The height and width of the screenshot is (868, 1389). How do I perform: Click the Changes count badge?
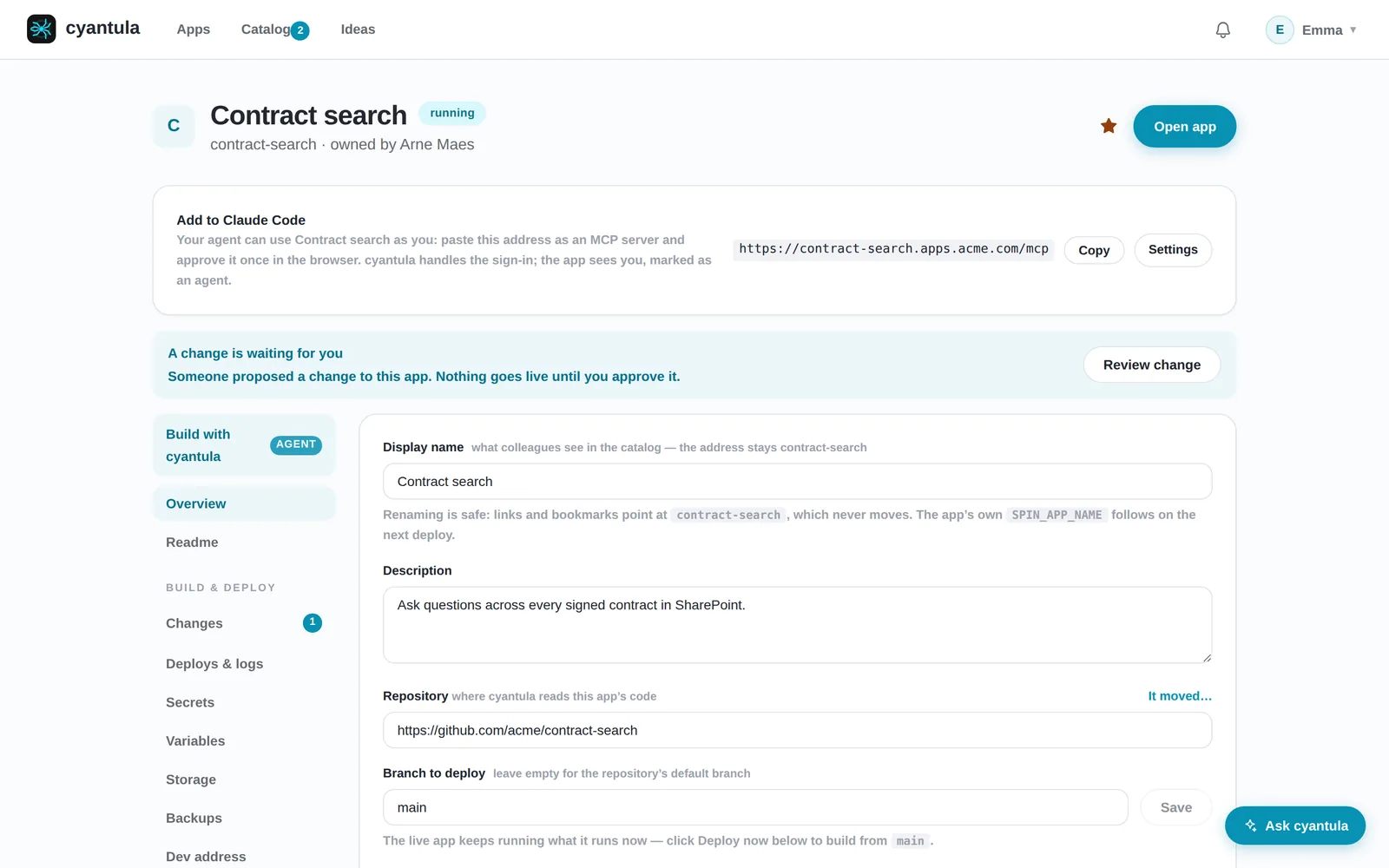click(313, 622)
